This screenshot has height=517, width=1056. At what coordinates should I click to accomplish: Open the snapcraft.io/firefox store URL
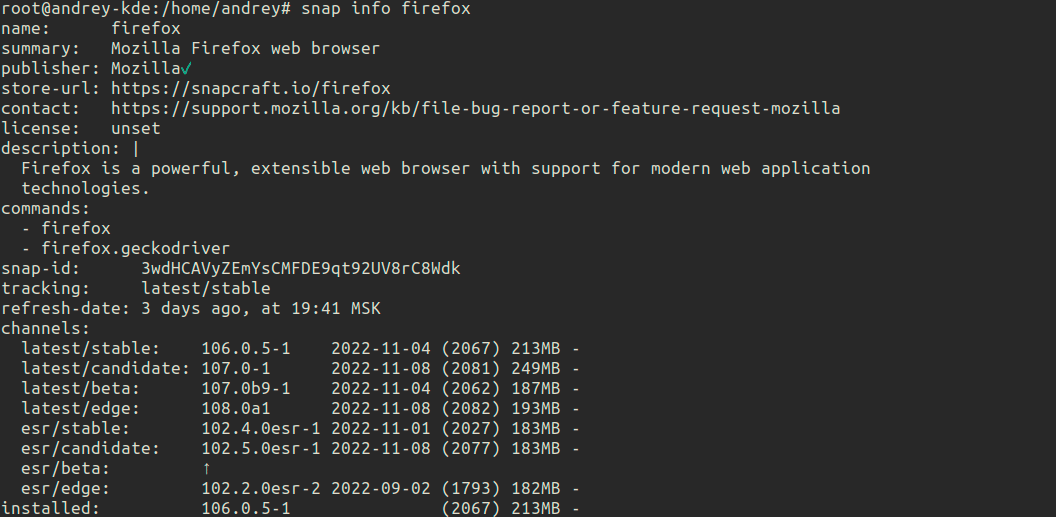tap(250, 88)
